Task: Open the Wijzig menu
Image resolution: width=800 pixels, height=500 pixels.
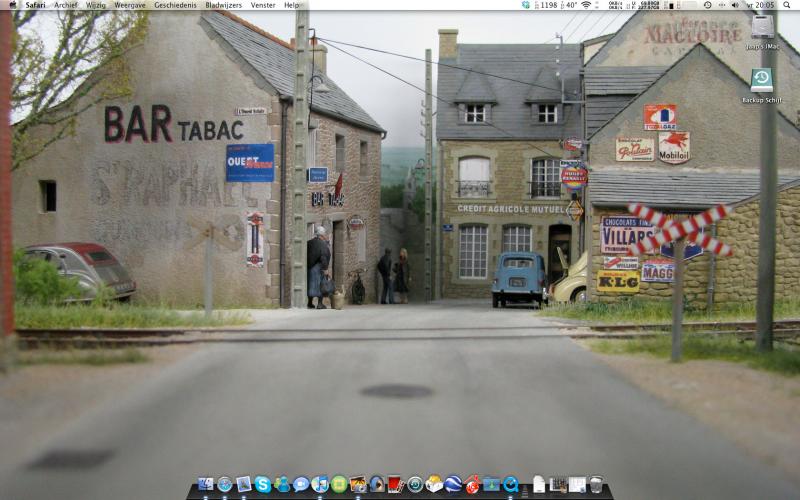Action: coord(95,5)
